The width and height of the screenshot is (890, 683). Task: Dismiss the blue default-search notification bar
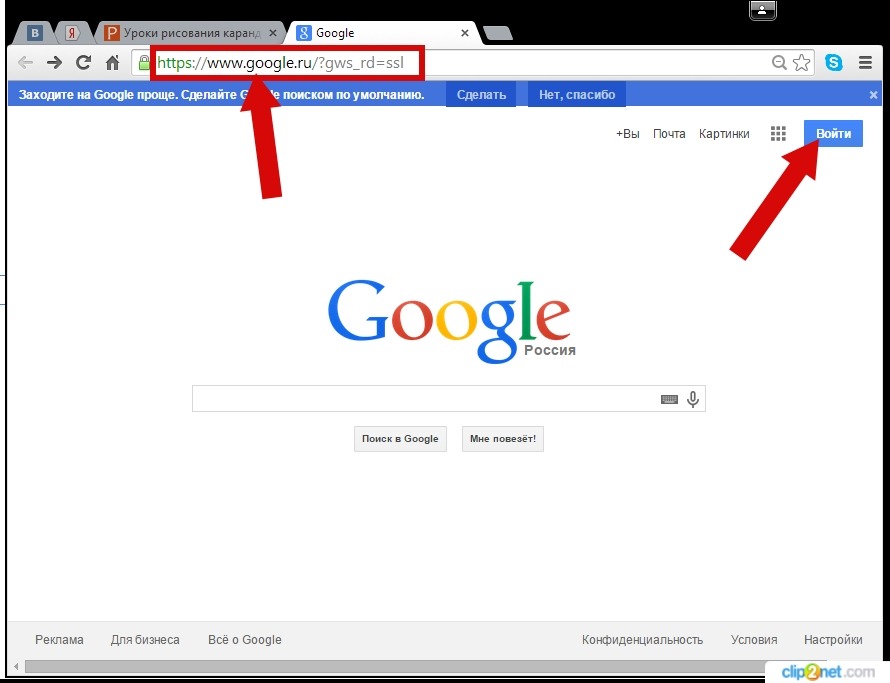point(874,95)
